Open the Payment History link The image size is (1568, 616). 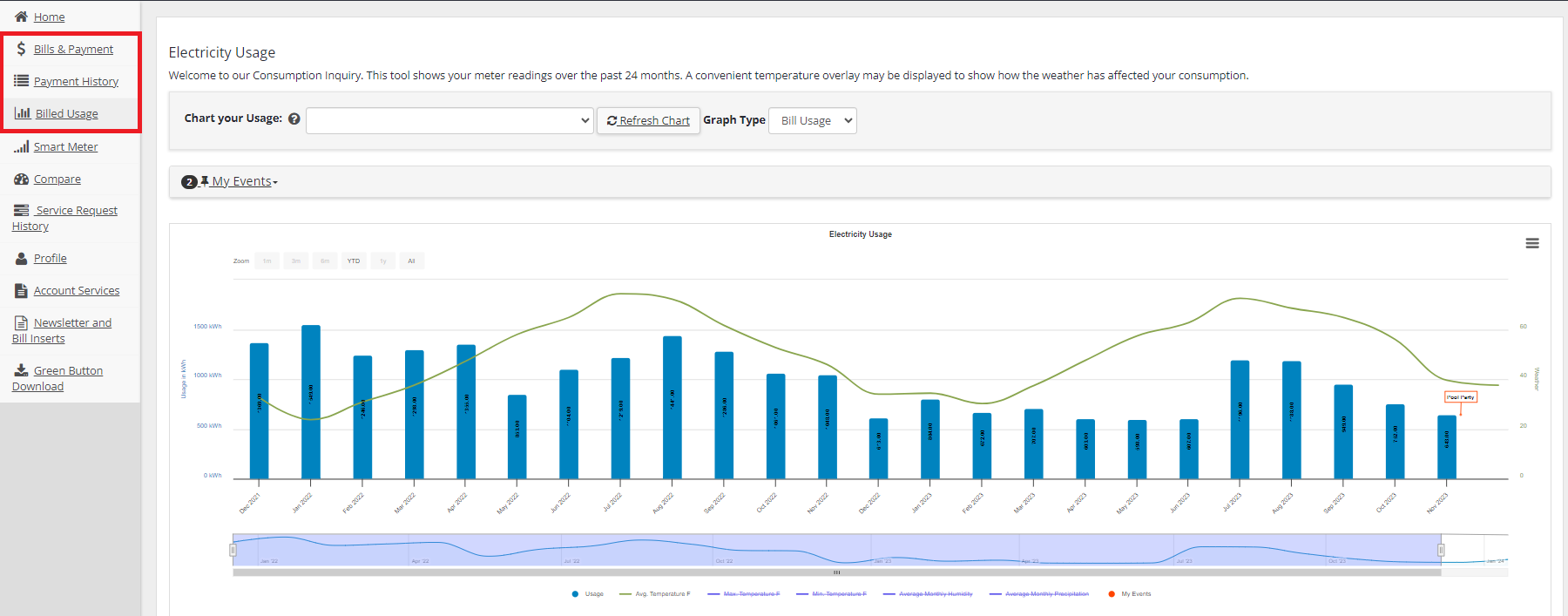(76, 81)
